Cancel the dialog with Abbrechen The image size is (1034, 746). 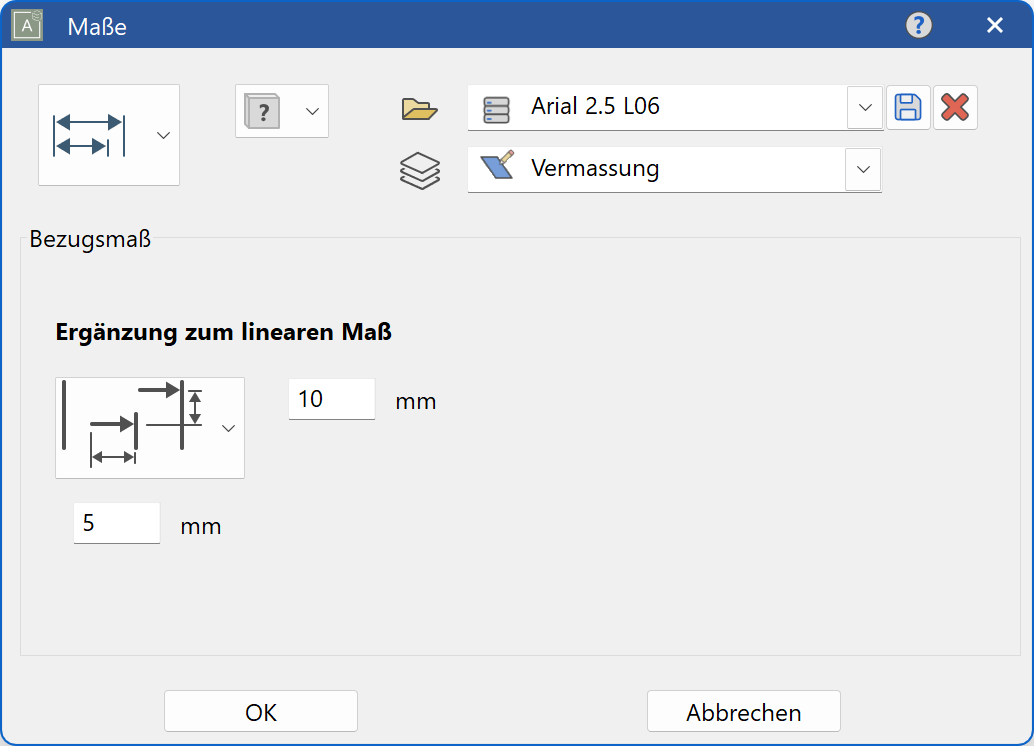point(744,711)
